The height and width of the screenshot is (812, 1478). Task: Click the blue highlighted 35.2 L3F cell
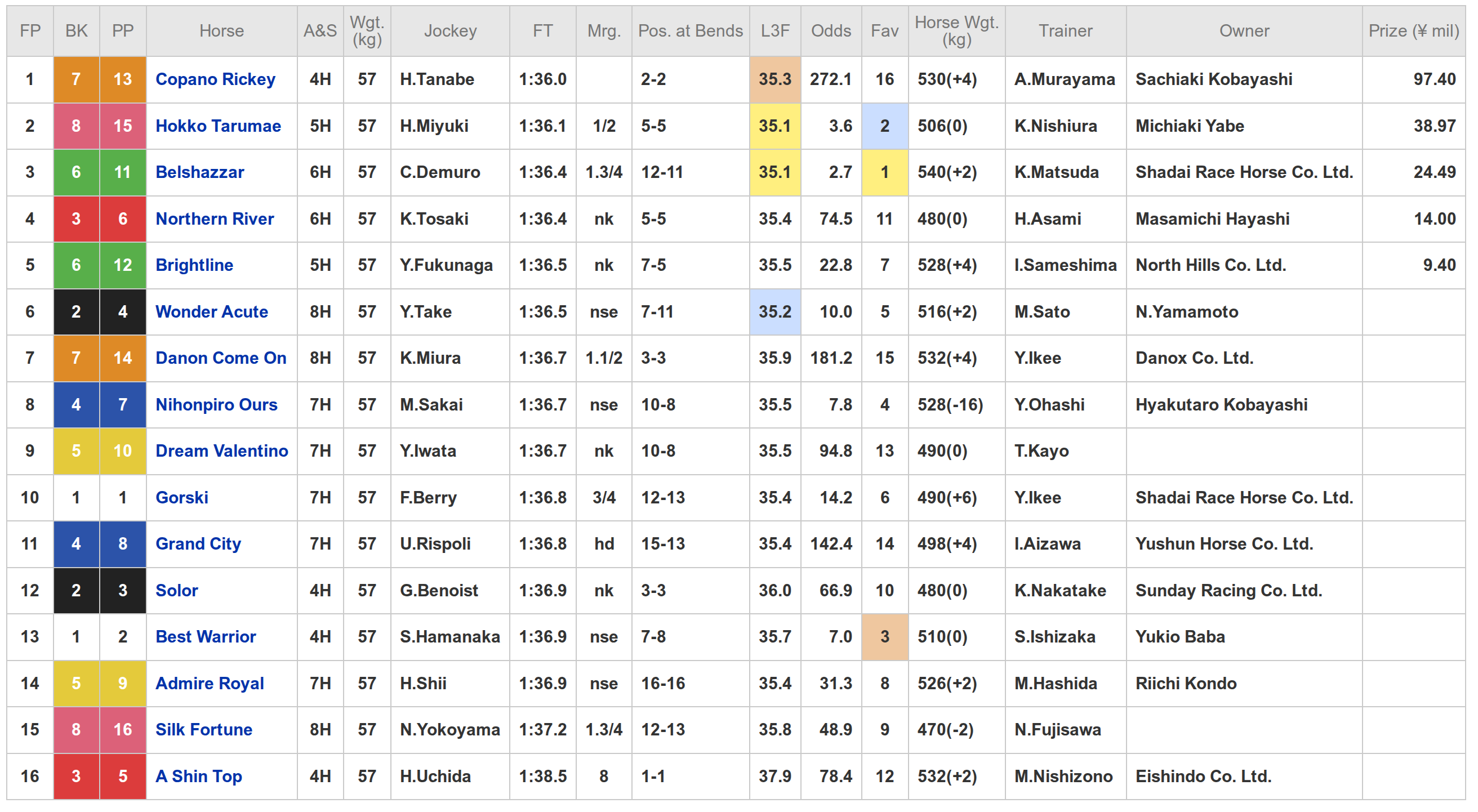tap(774, 311)
